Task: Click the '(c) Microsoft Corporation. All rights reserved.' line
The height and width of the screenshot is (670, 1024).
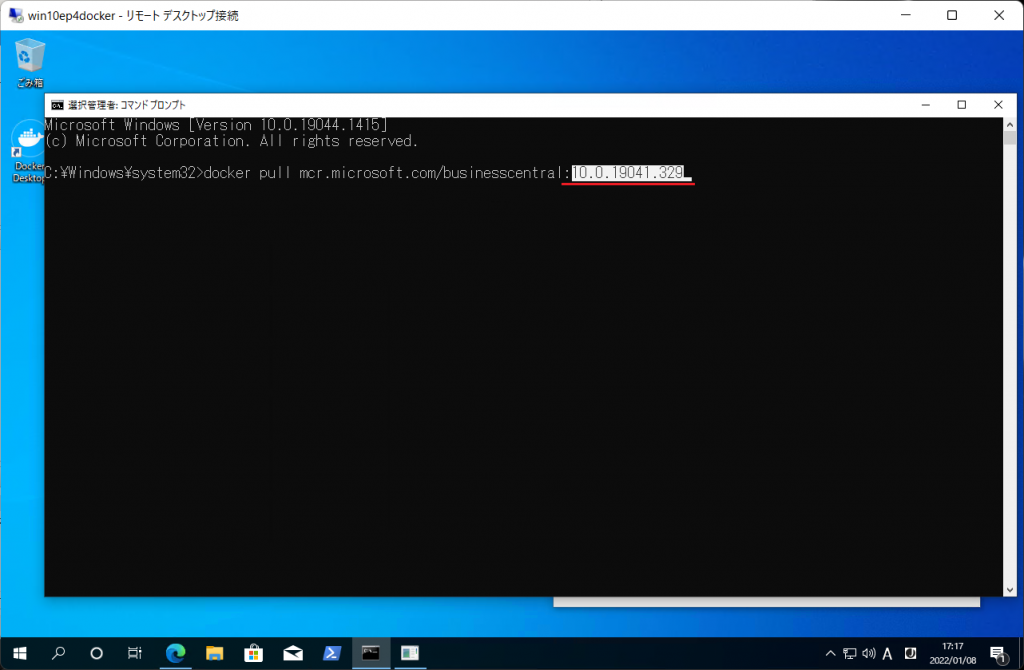Action: (x=231, y=141)
